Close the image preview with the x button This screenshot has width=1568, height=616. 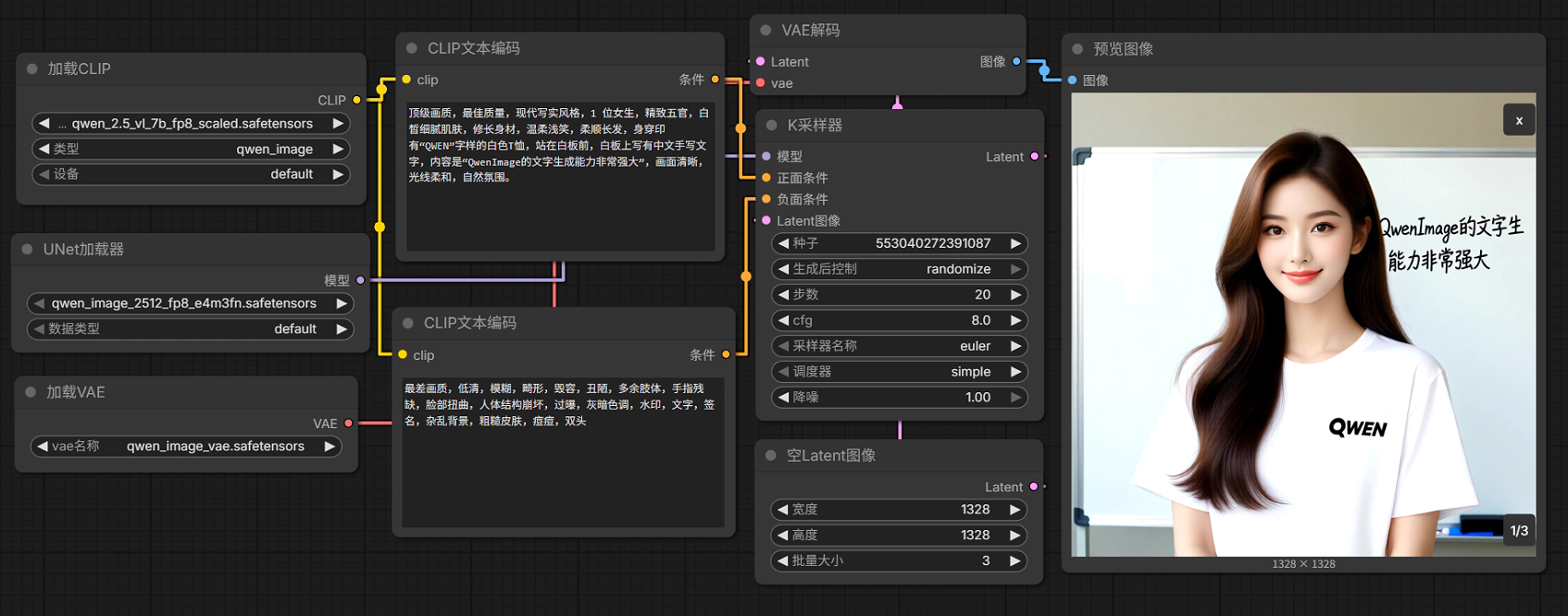[1519, 120]
